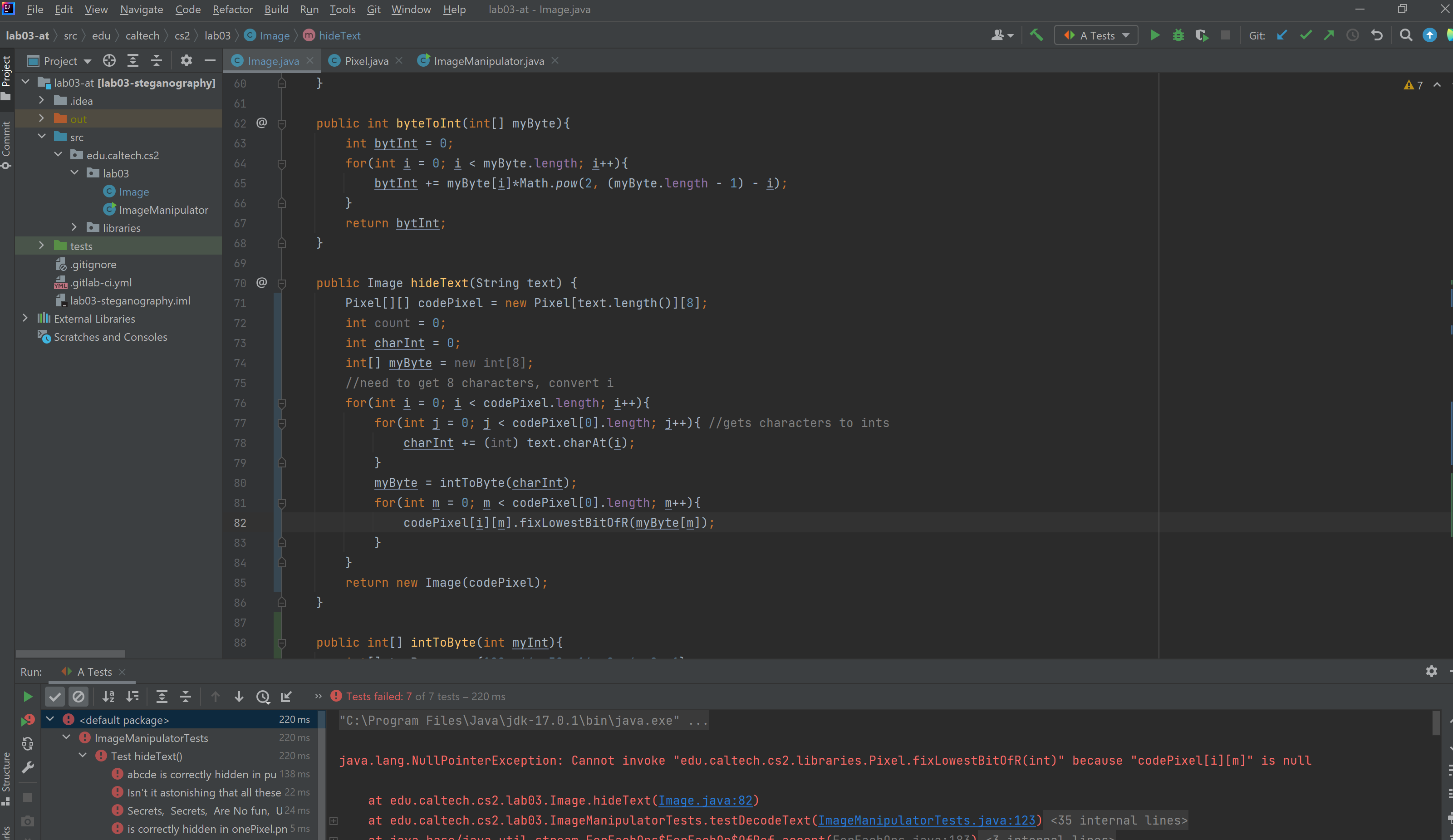The image size is (1453, 840).
Task: Expand External Libraries node
Action: (x=25, y=318)
